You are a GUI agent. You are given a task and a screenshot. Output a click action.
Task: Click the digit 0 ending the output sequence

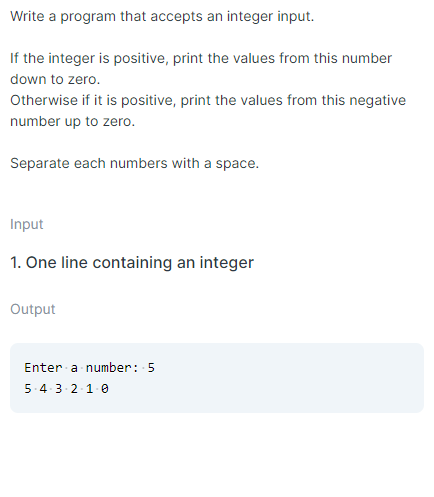[x=105, y=389]
